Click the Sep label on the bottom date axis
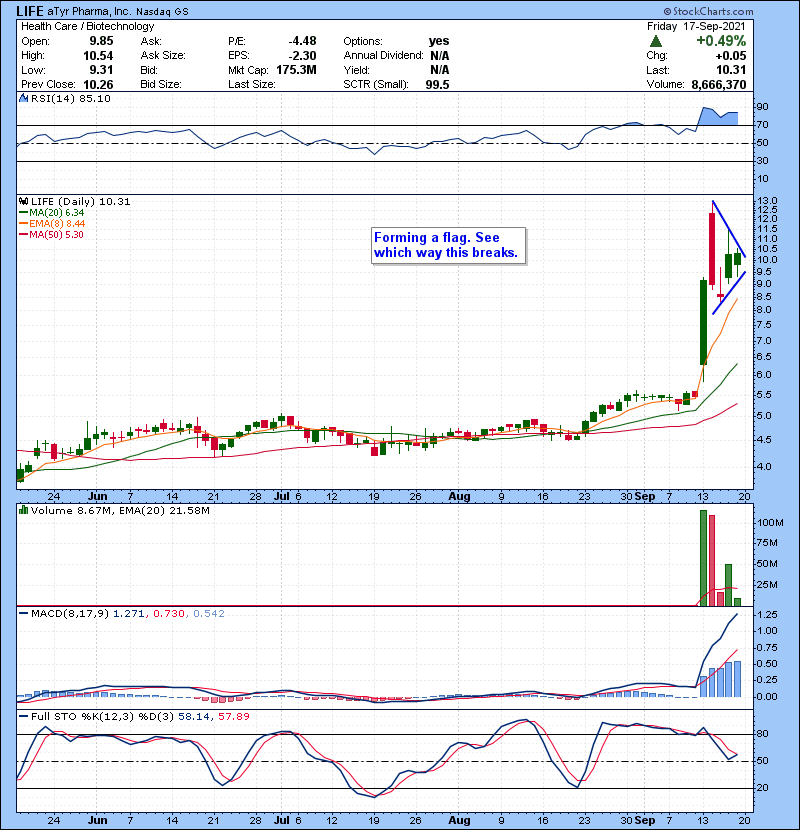The image size is (800, 830). [x=645, y=820]
